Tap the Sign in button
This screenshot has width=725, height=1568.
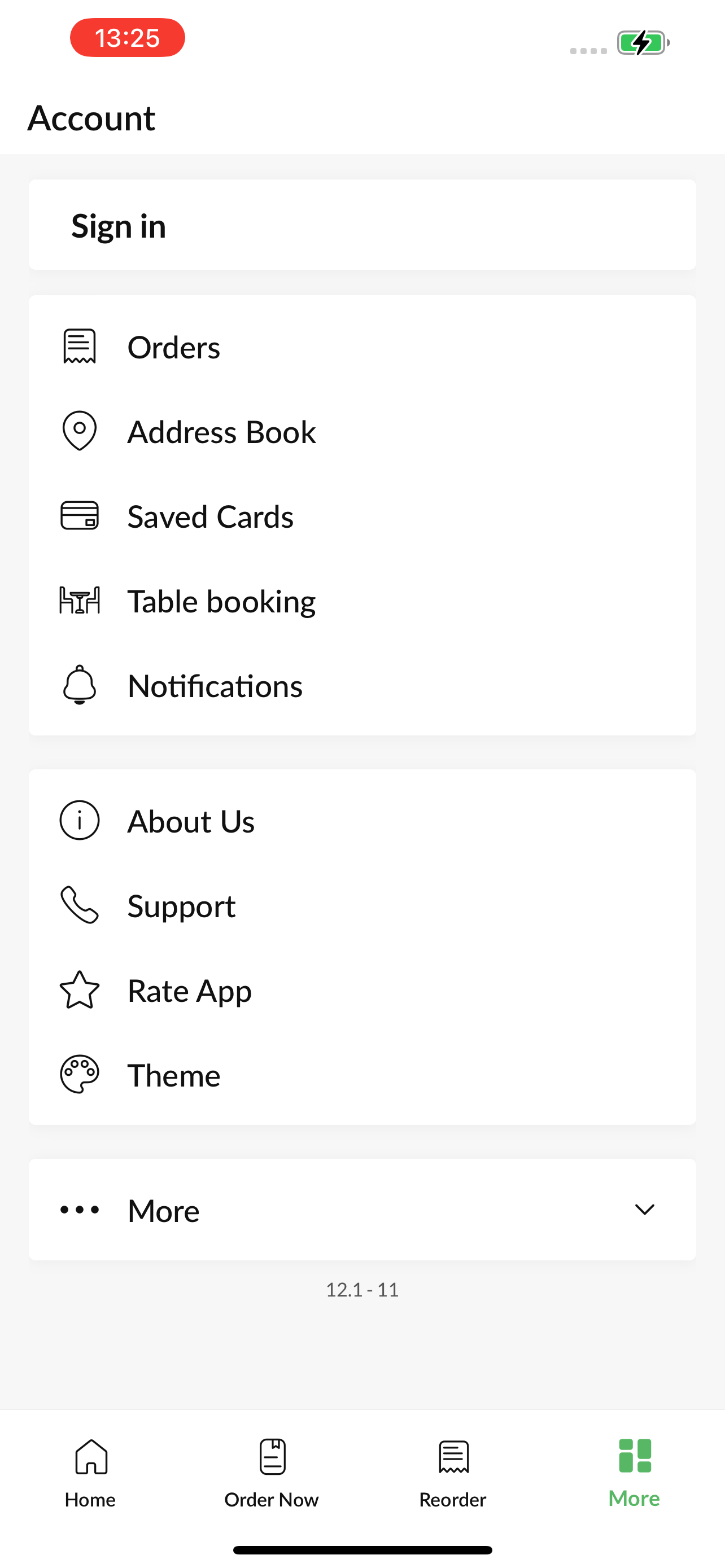click(362, 225)
